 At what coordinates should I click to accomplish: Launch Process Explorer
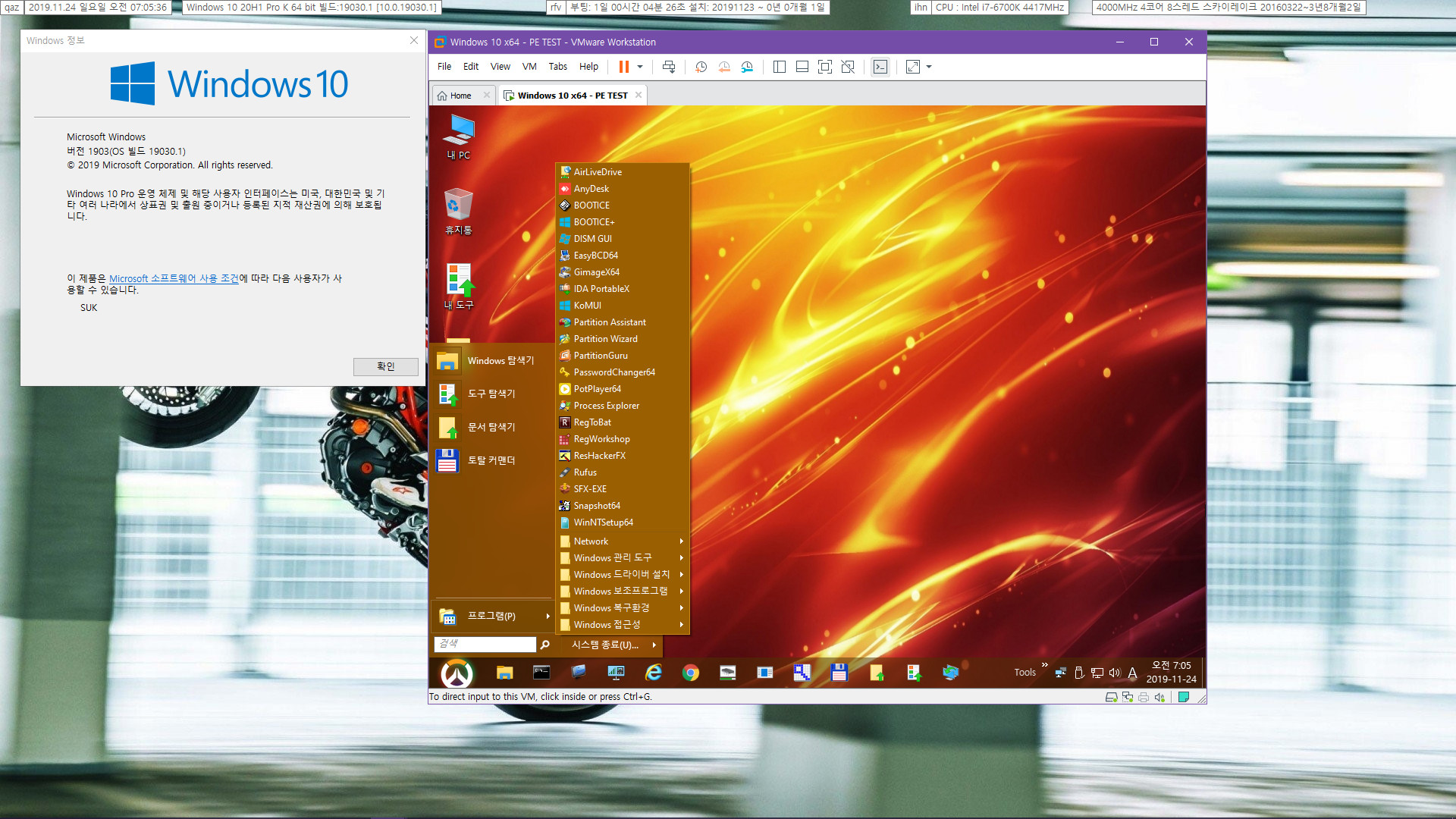[622, 406]
